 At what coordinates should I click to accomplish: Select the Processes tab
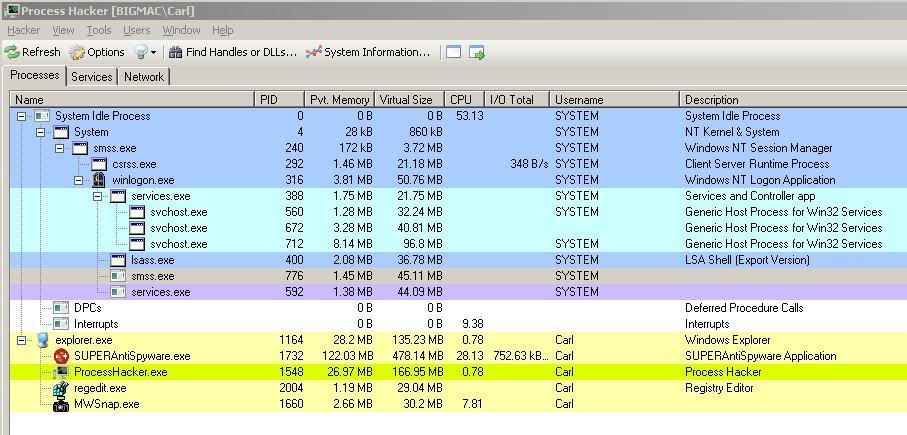coord(35,75)
